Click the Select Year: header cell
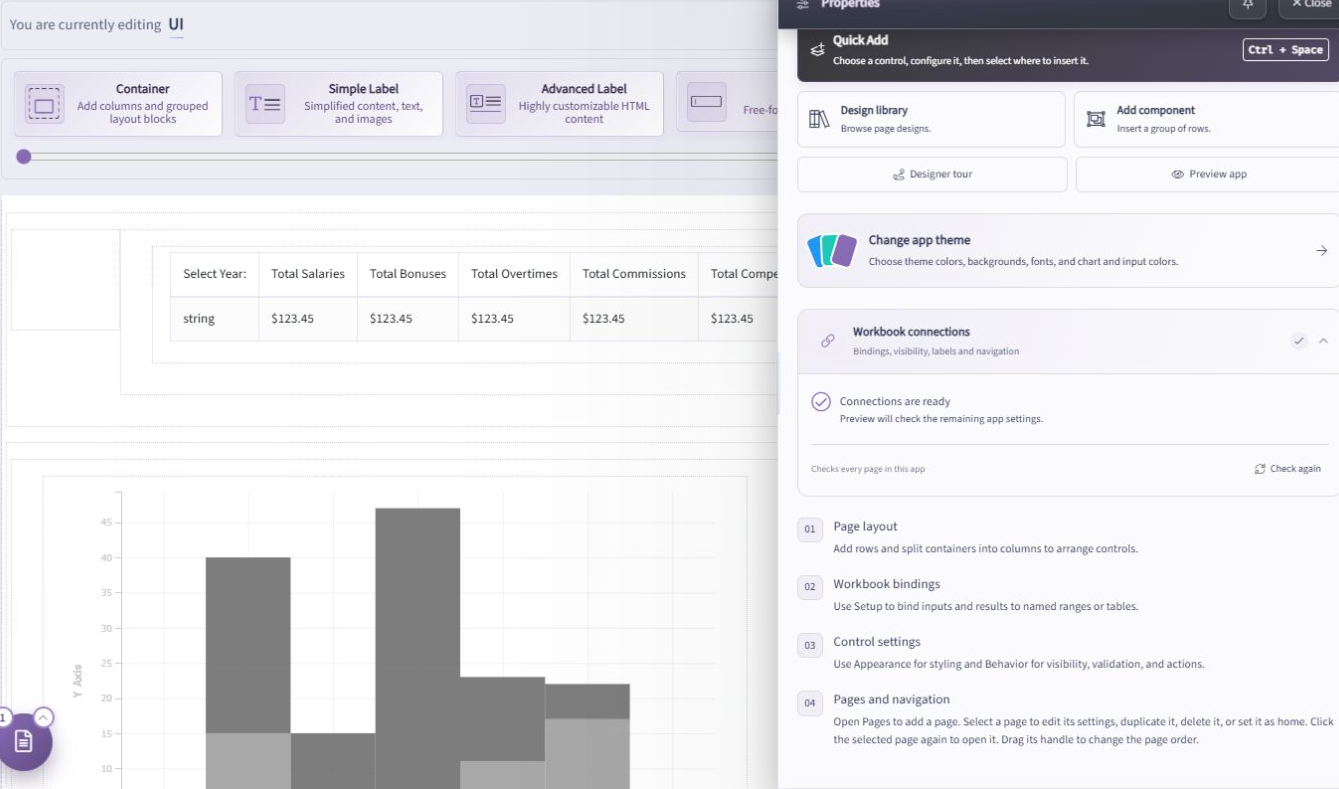Screen dimensions: 1339x789 coord(215,274)
